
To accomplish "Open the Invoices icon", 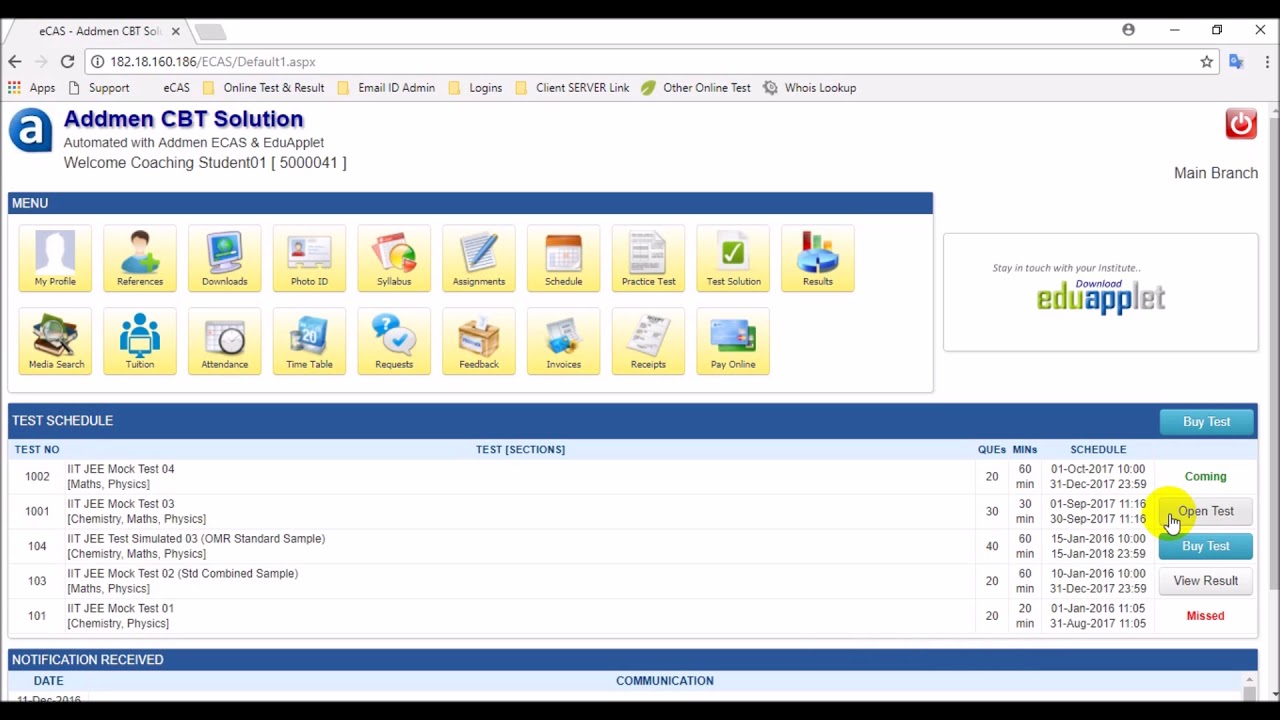I will click(x=563, y=341).
